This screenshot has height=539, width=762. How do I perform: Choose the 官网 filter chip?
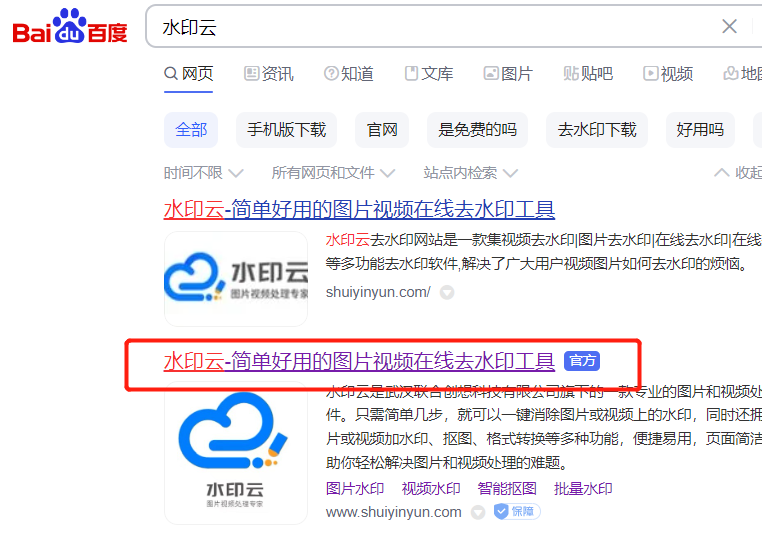(382, 130)
